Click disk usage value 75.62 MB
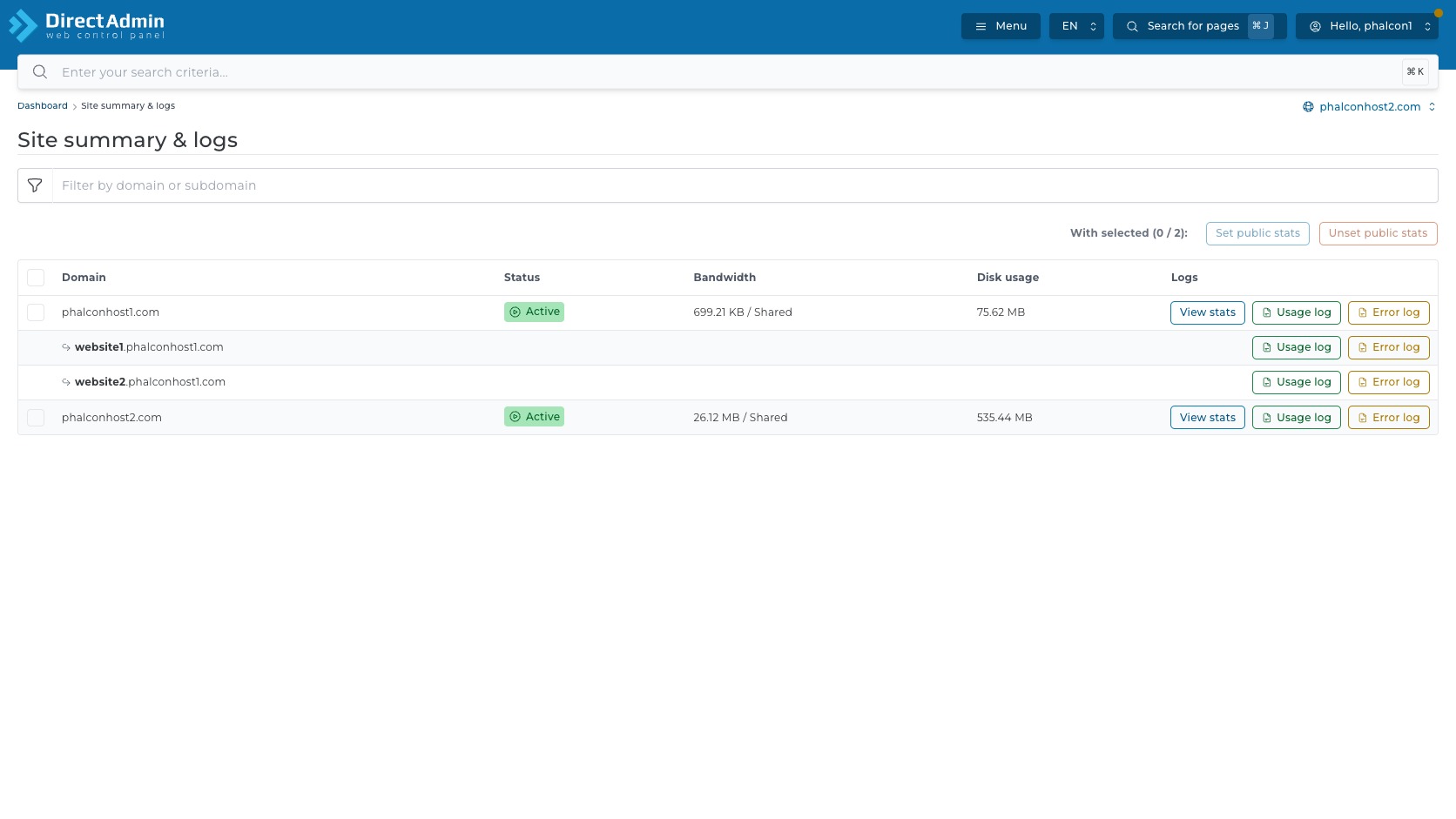The width and height of the screenshot is (1456, 819). (x=1001, y=312)
